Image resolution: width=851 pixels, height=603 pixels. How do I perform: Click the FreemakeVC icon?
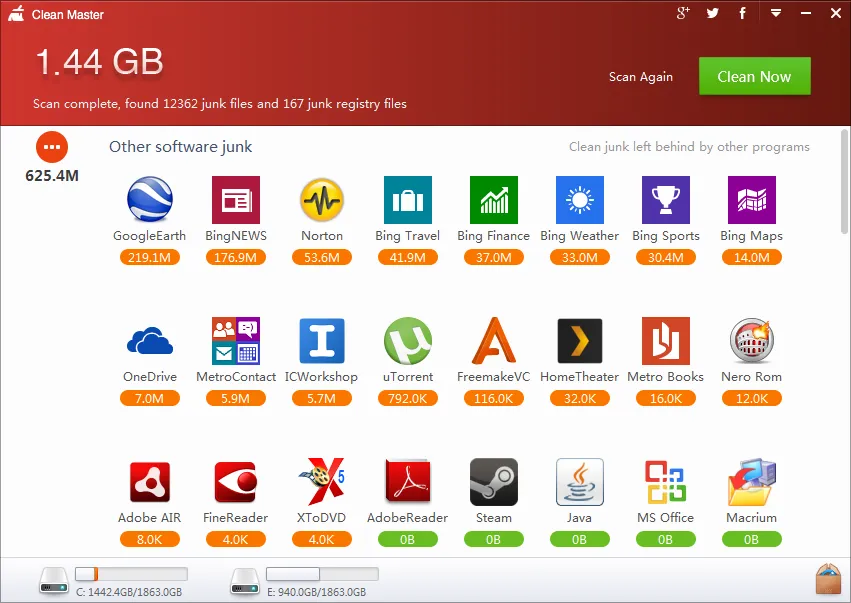pos(494,340)
